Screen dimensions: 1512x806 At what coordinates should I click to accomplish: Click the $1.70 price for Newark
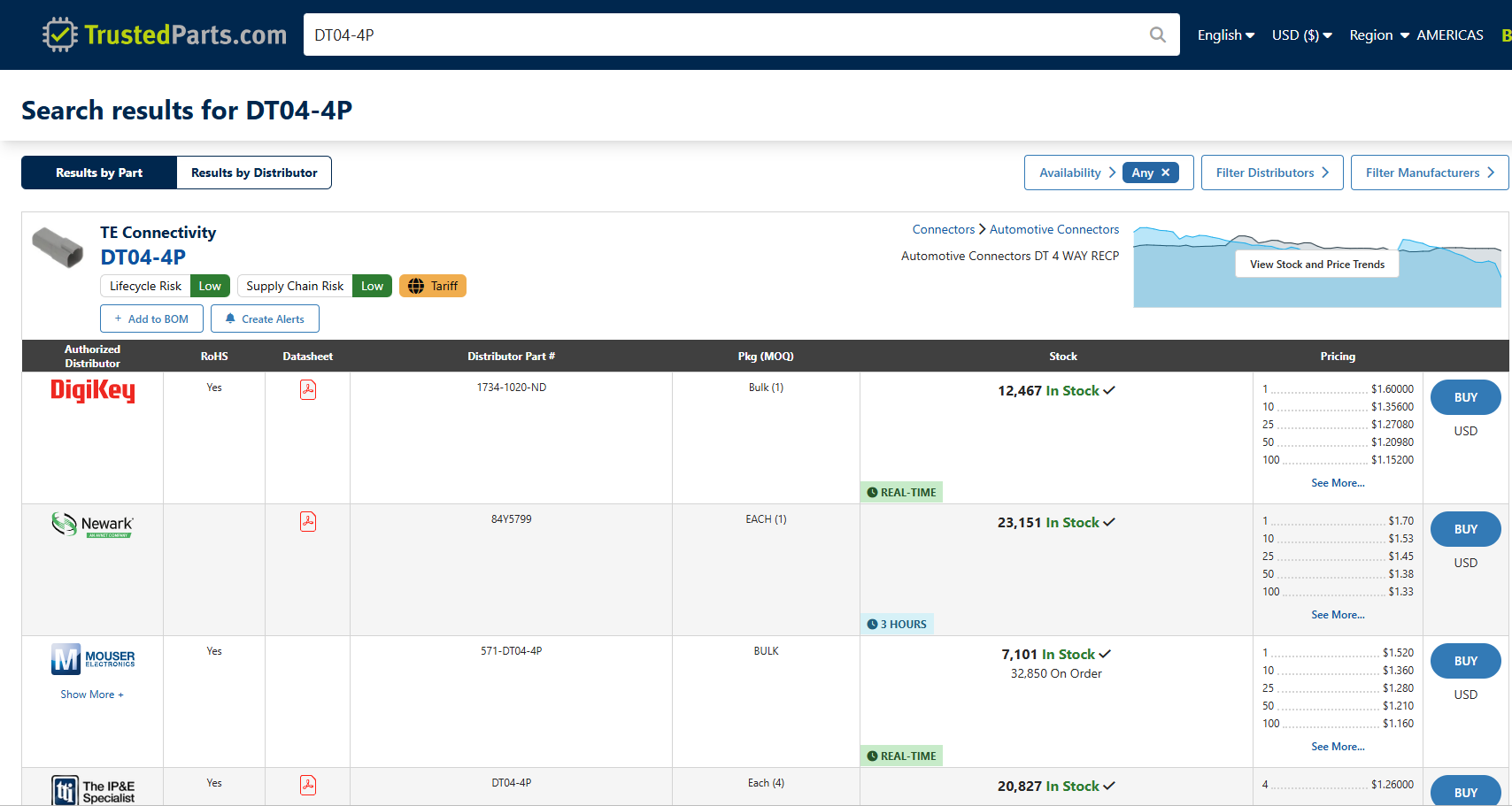1400,521
